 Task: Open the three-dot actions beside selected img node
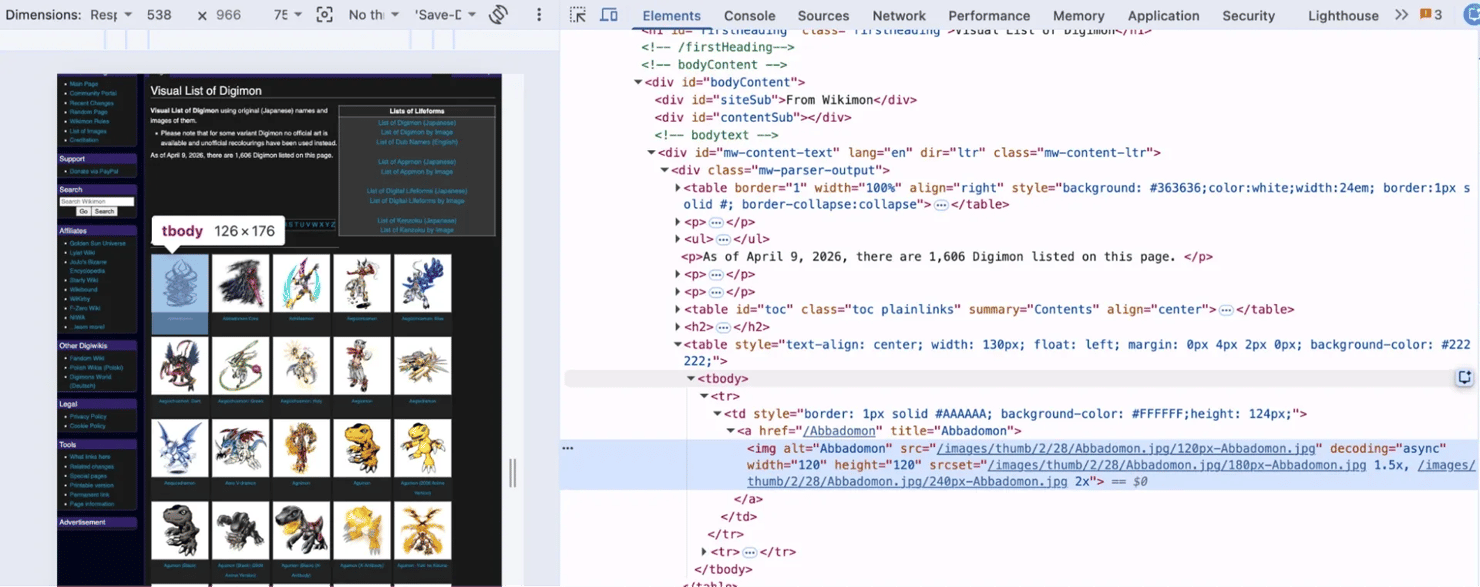(568, 448)
